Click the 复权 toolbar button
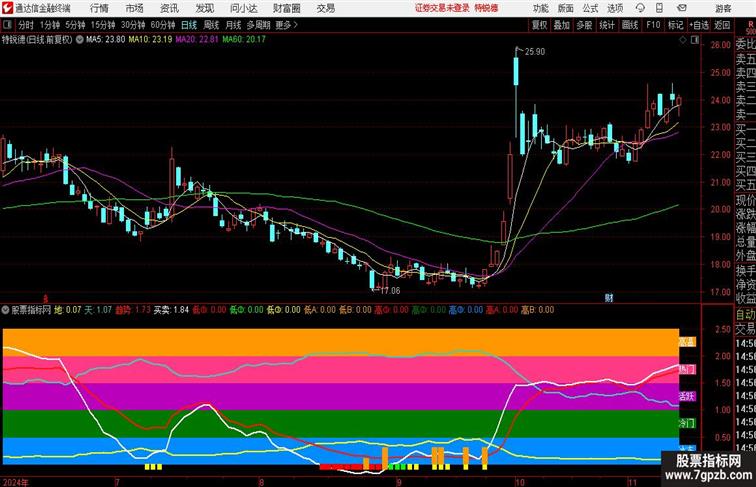 click(539, 25)
